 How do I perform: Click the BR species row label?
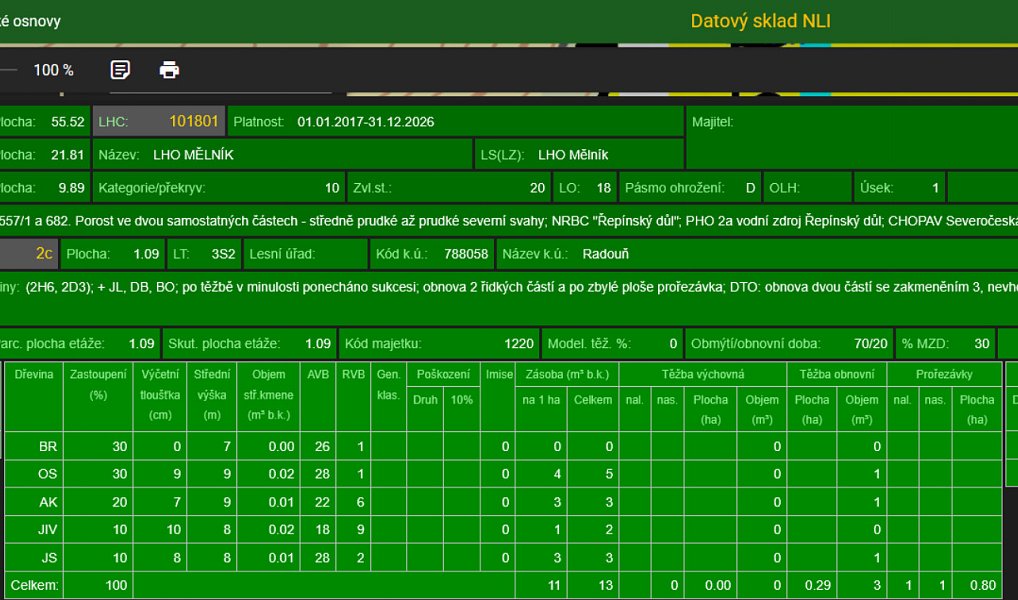click(48, 447)
